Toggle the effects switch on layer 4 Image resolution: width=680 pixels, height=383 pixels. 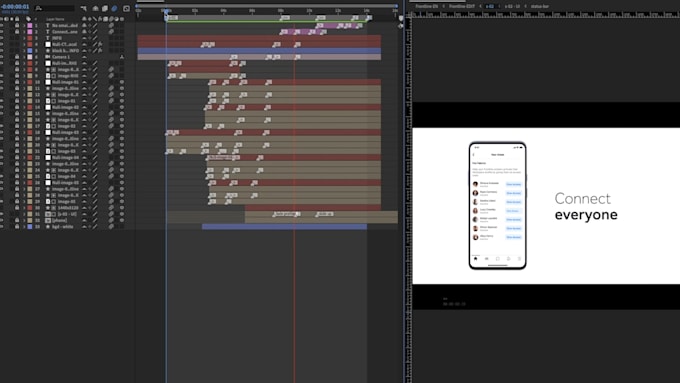pyautogui.click(x=100, y=44)
